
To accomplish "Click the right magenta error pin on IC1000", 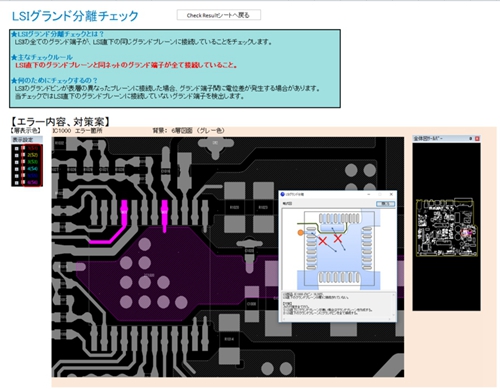I will [164, 215].
